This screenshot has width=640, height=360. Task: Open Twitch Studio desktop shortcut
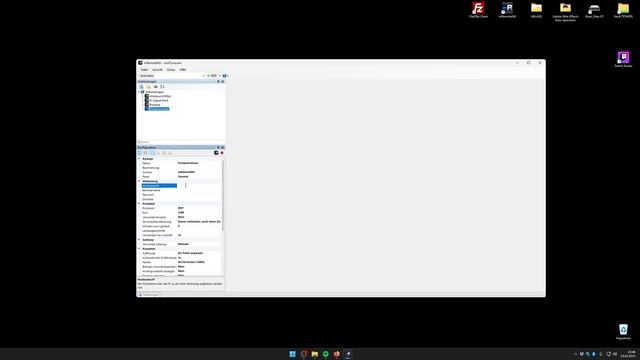click(623, 59)
